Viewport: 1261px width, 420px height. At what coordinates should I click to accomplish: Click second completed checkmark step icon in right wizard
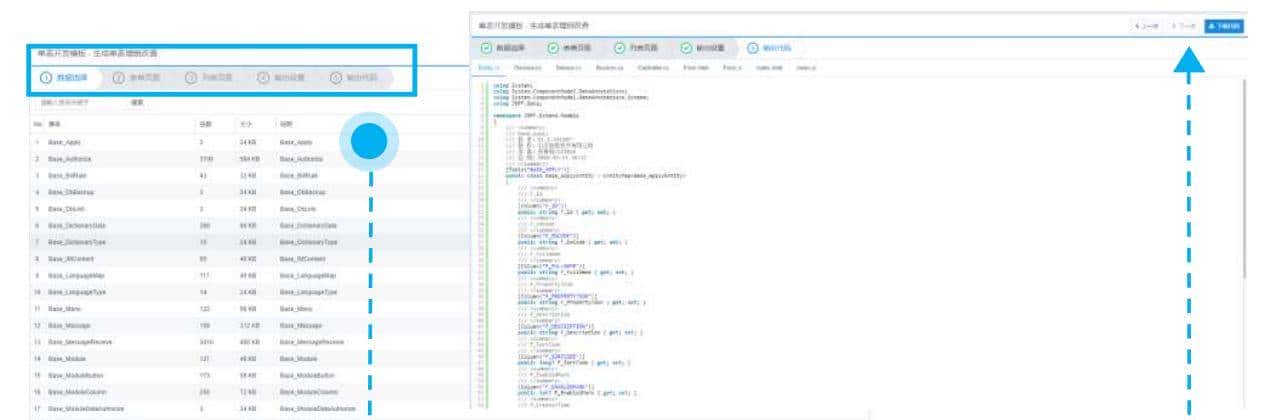coord(553,48)
